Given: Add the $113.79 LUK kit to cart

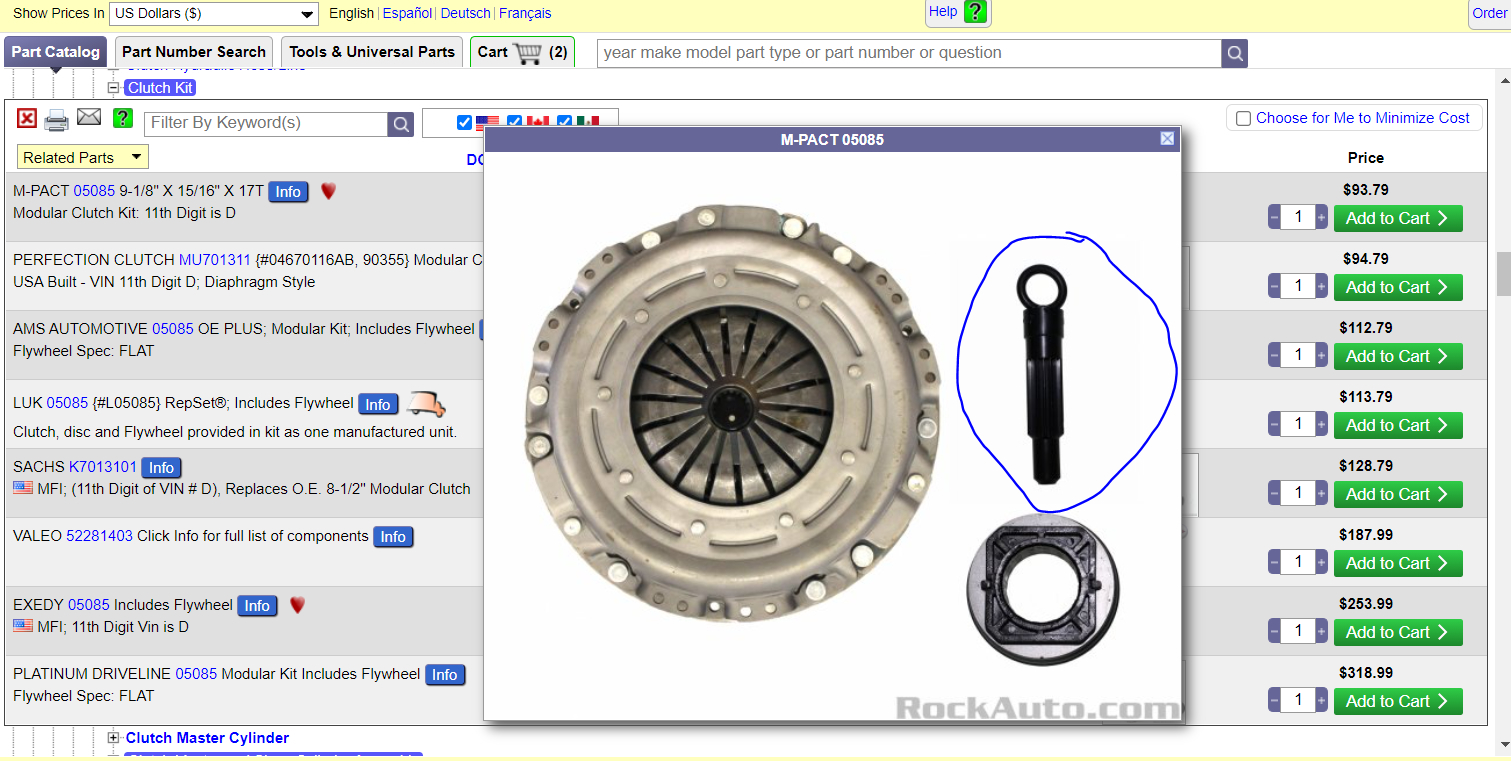Looking at the screenshot, I should [x=1398, y=425].
